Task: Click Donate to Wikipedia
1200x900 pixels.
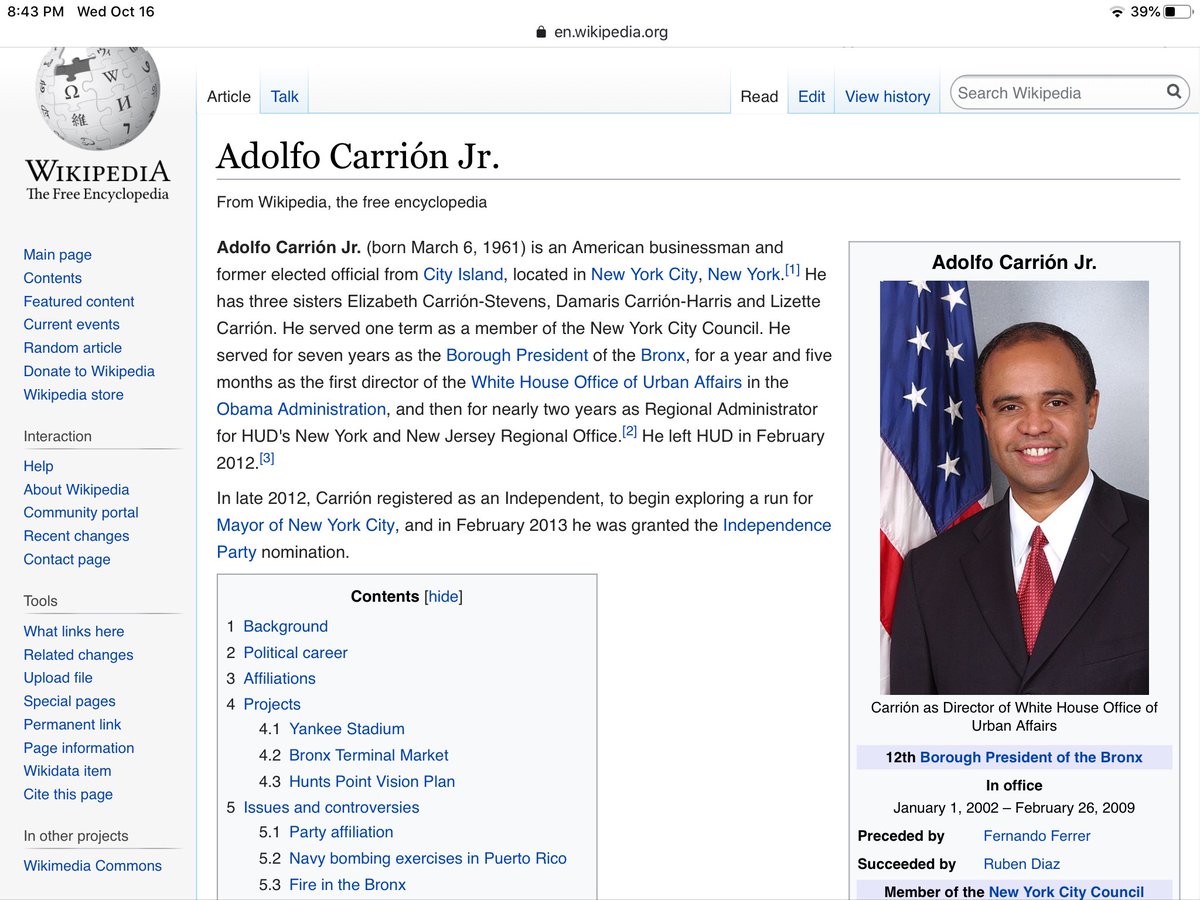Action: 89,371
